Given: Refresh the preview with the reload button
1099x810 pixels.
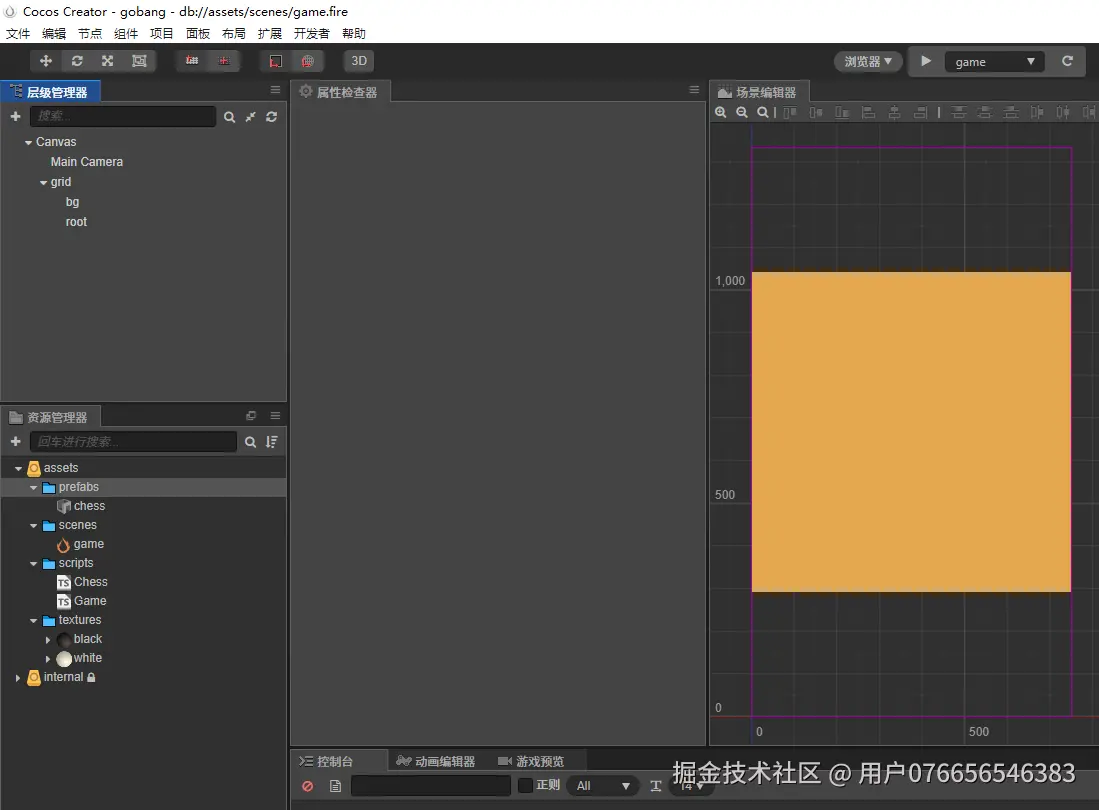Looking at the screenshot, I should 1068,61.
